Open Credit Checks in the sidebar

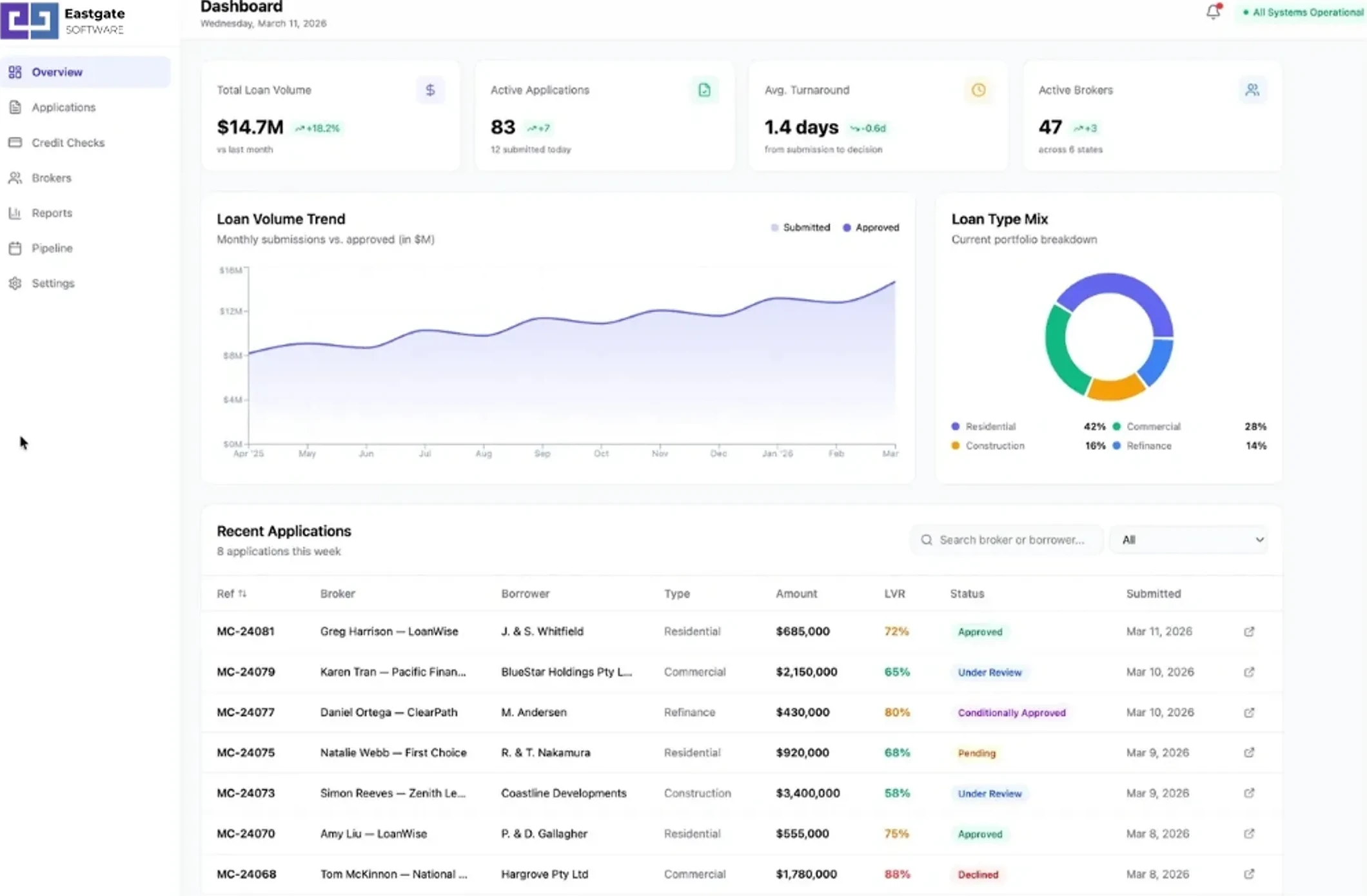(x=85, y=142)
